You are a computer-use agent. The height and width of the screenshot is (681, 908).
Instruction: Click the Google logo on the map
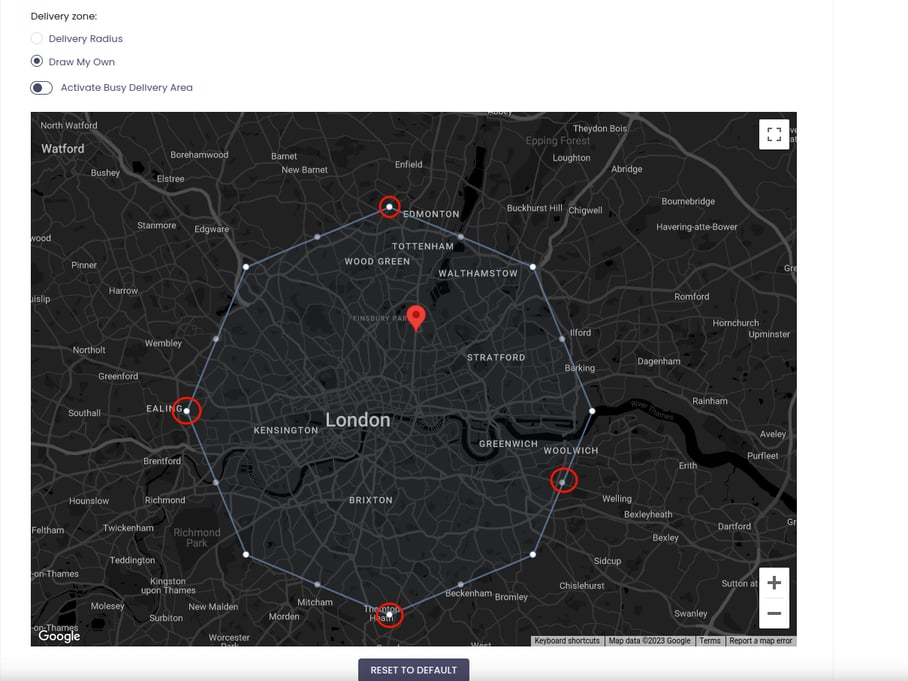(x=57, y=636)
